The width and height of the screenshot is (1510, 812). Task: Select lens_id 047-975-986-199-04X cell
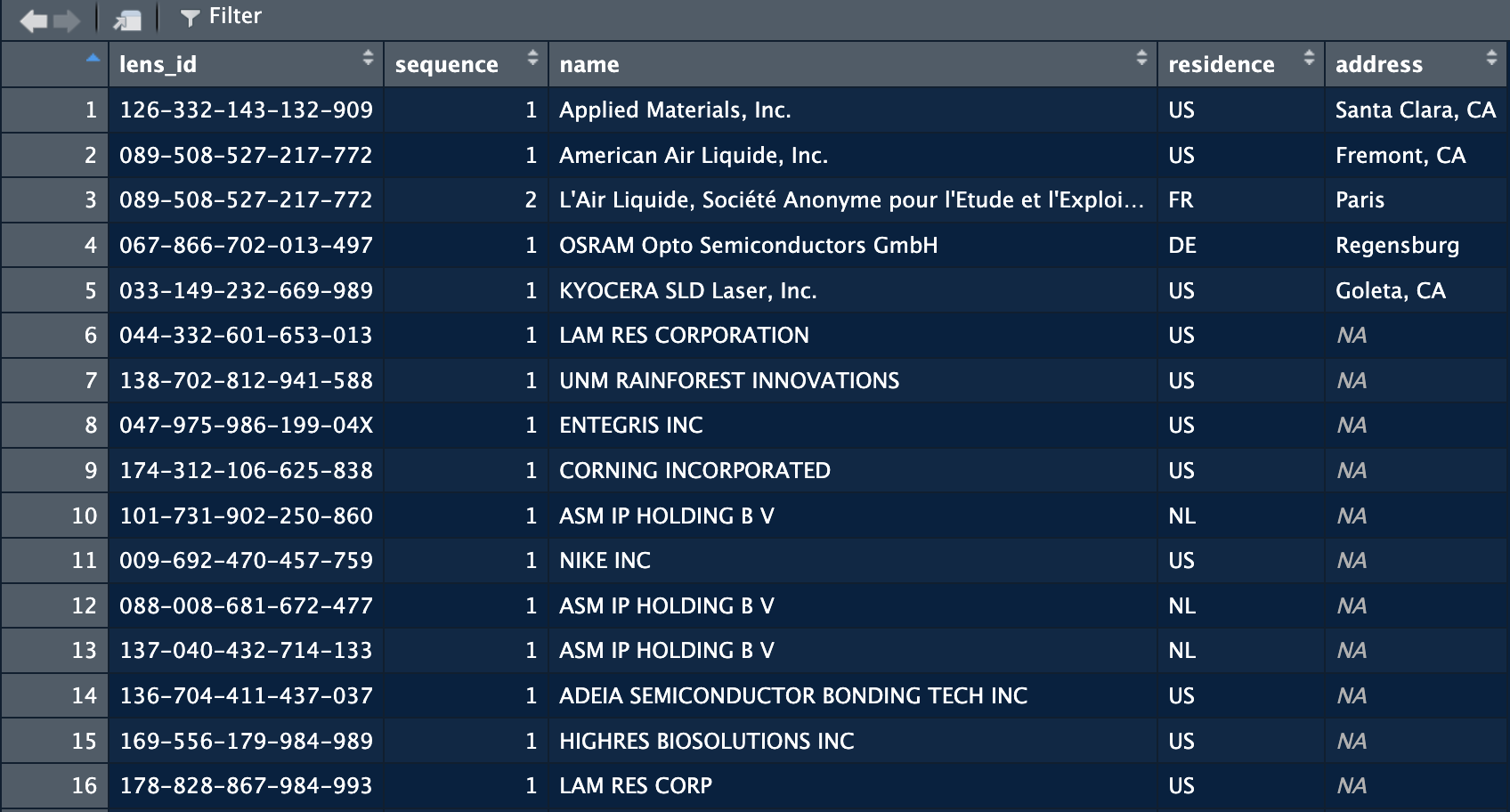[246, 426]
